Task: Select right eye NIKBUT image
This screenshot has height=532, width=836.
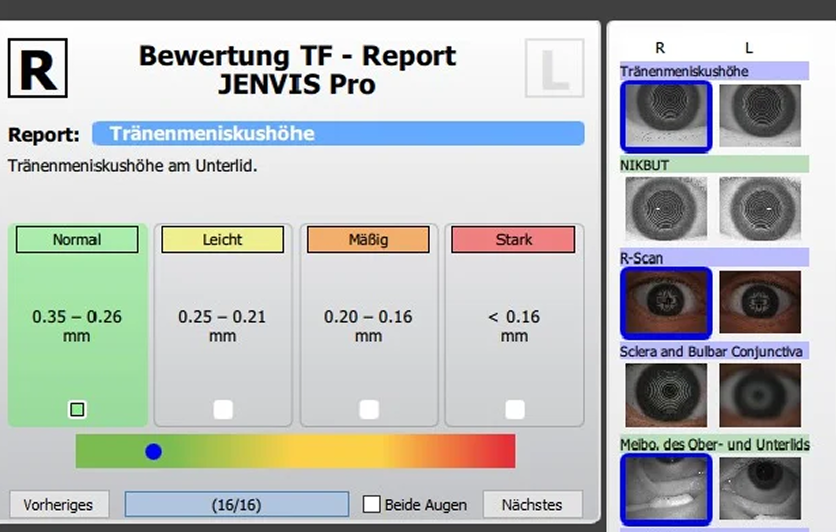Action: click(x=666, y=208)
